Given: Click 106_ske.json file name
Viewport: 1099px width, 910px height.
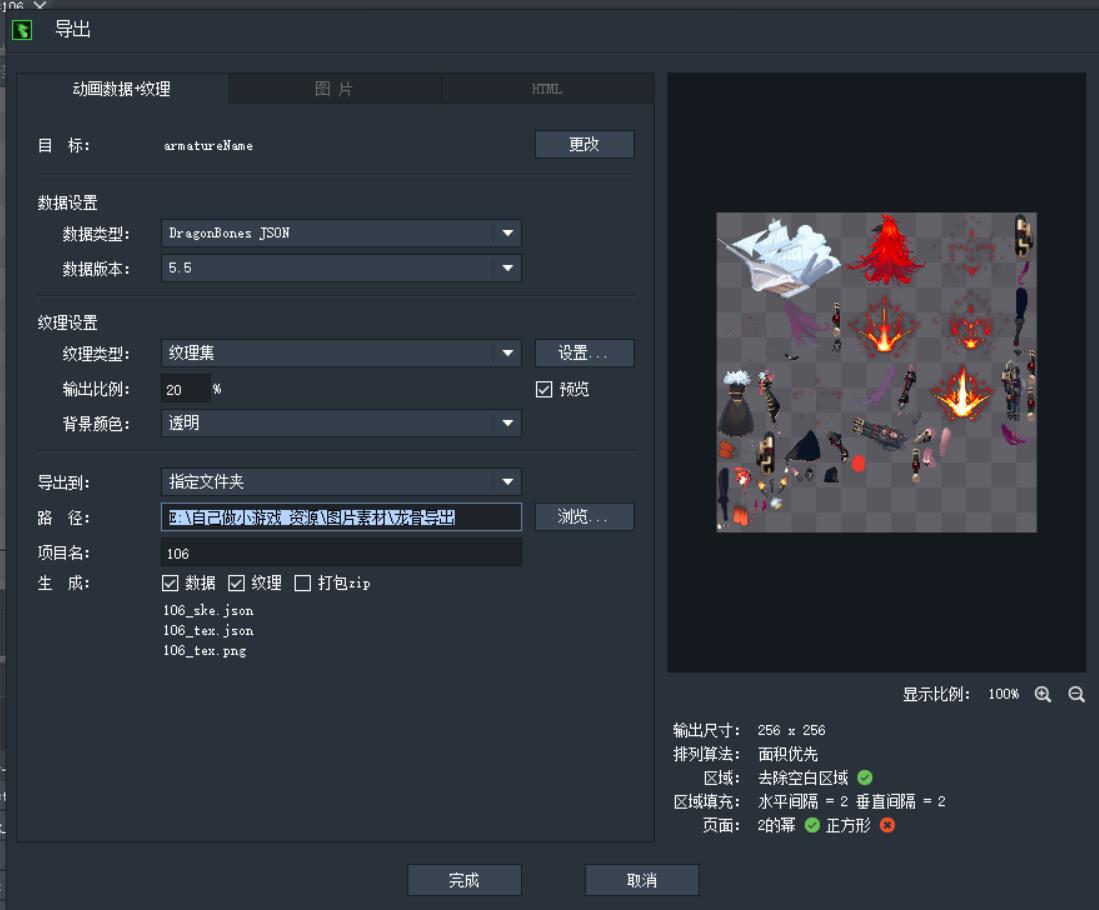Looking at the screenshot, I should point(208,611).
